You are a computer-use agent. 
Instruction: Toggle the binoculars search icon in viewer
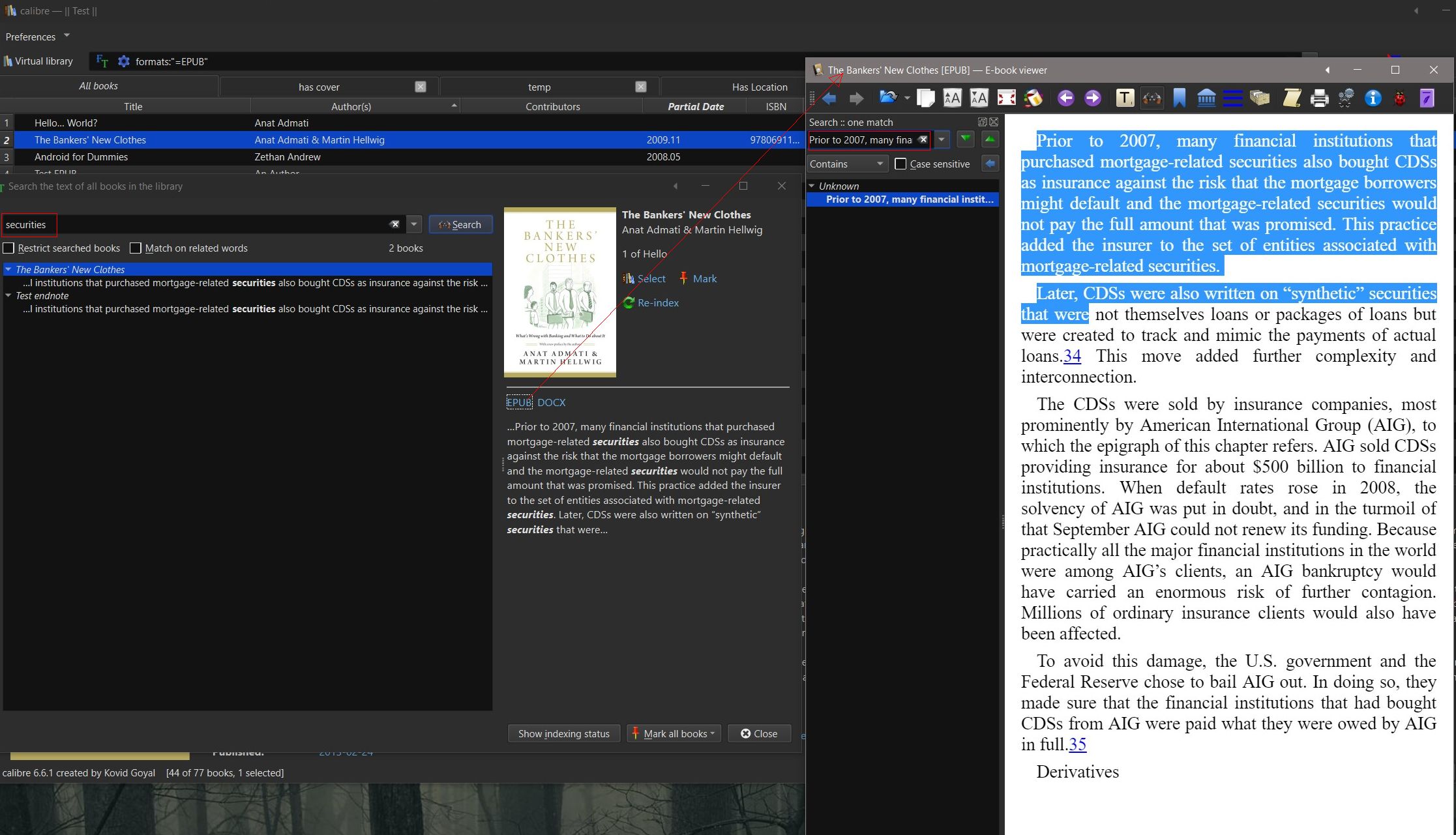[1151, 98]
